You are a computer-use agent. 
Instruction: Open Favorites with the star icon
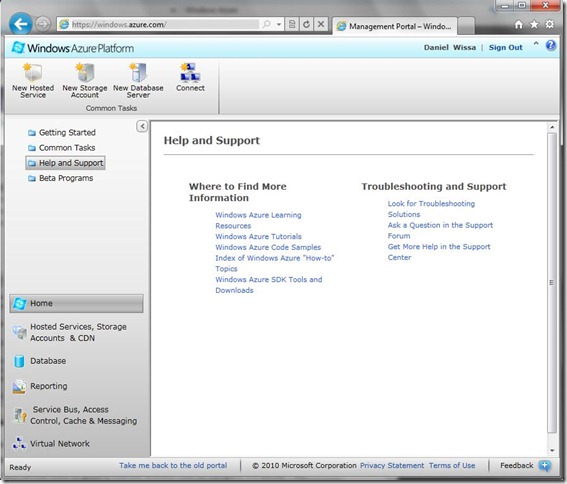[x=534, y=24]
